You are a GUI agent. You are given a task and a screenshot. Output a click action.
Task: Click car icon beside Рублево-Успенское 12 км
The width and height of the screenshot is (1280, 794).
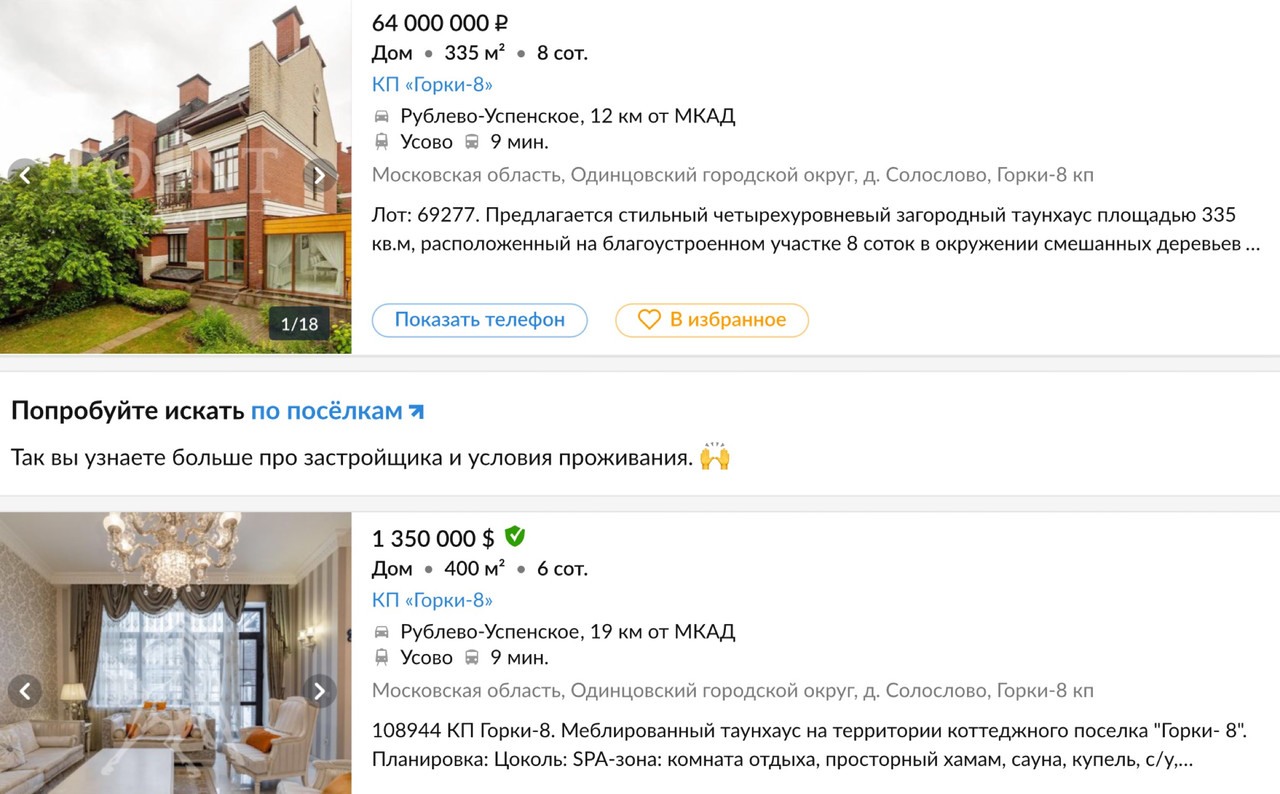(x=382, y=116)
